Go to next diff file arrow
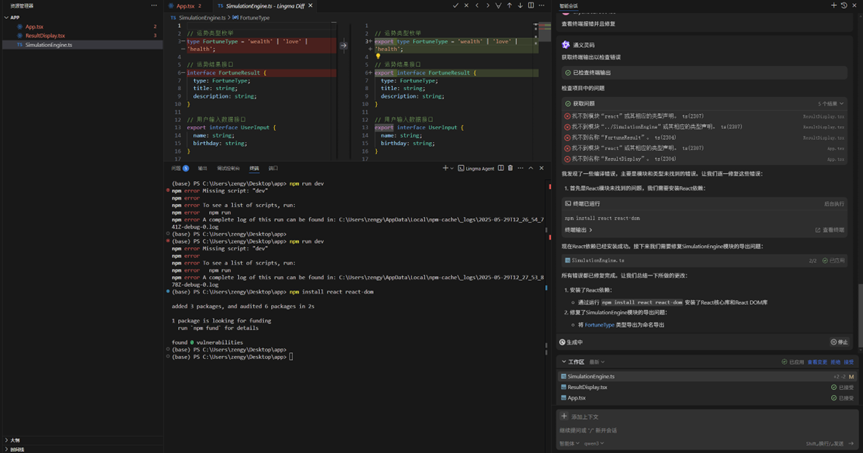The image size is (863, 453). coord(488,6)
